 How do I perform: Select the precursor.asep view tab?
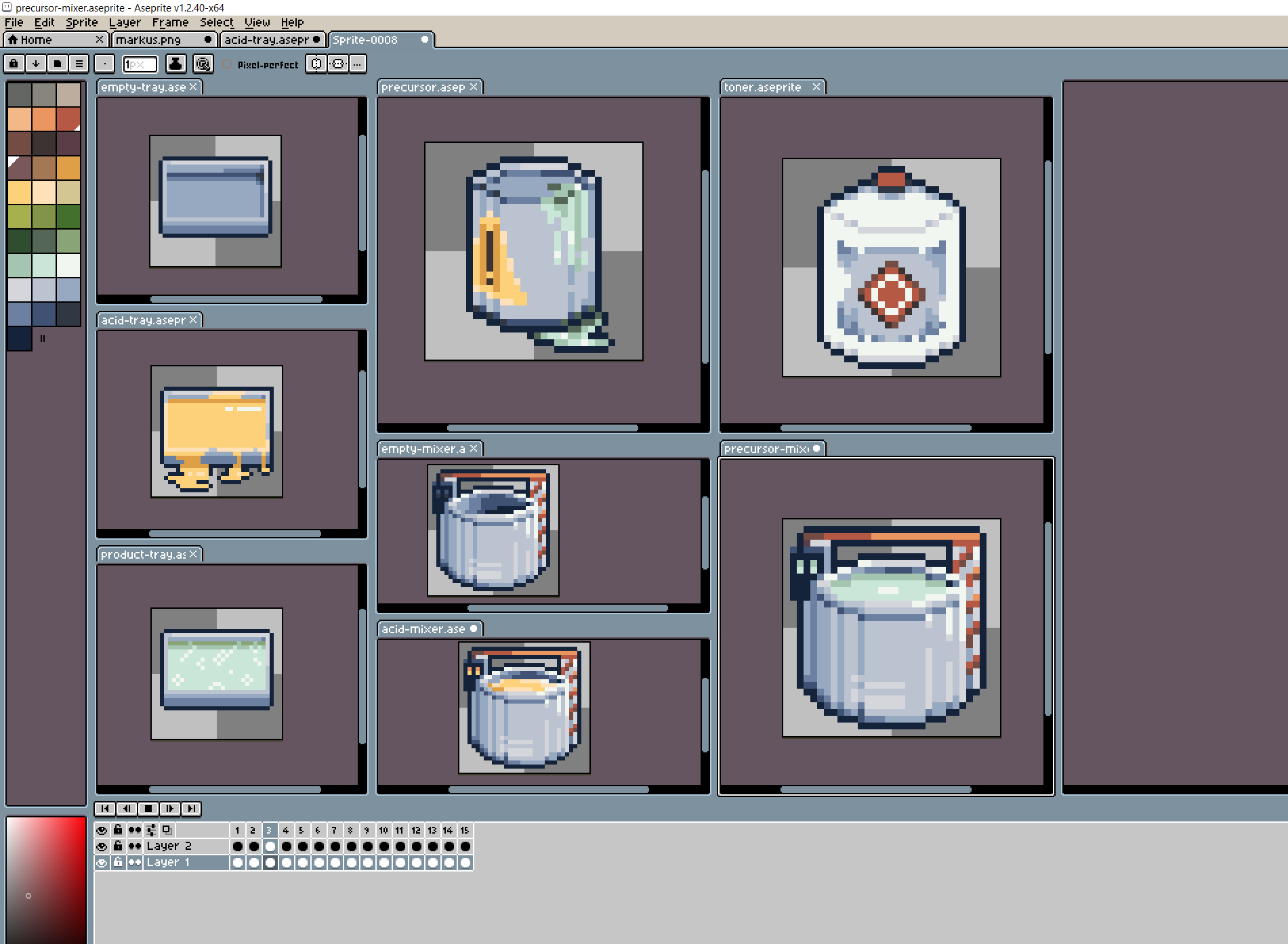coord(430,87)
